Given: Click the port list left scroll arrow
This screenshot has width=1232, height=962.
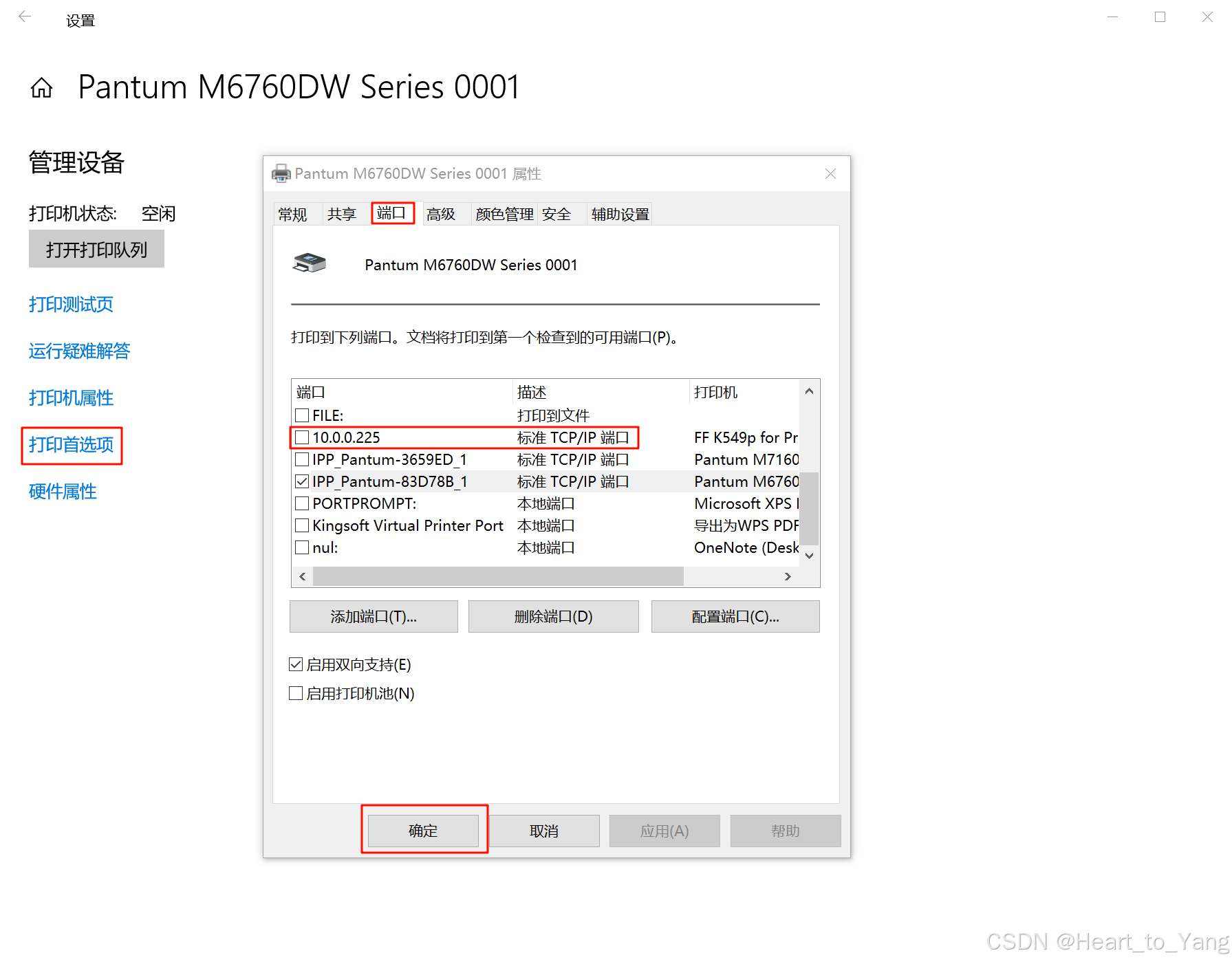Looking at the screenshot, I should (303, 577).
